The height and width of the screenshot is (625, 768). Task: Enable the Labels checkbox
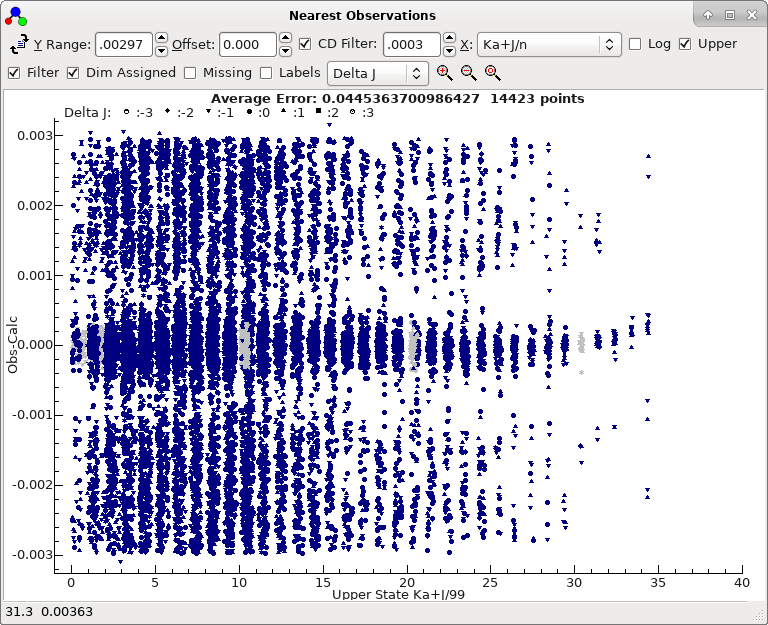(x=266, y=73)
